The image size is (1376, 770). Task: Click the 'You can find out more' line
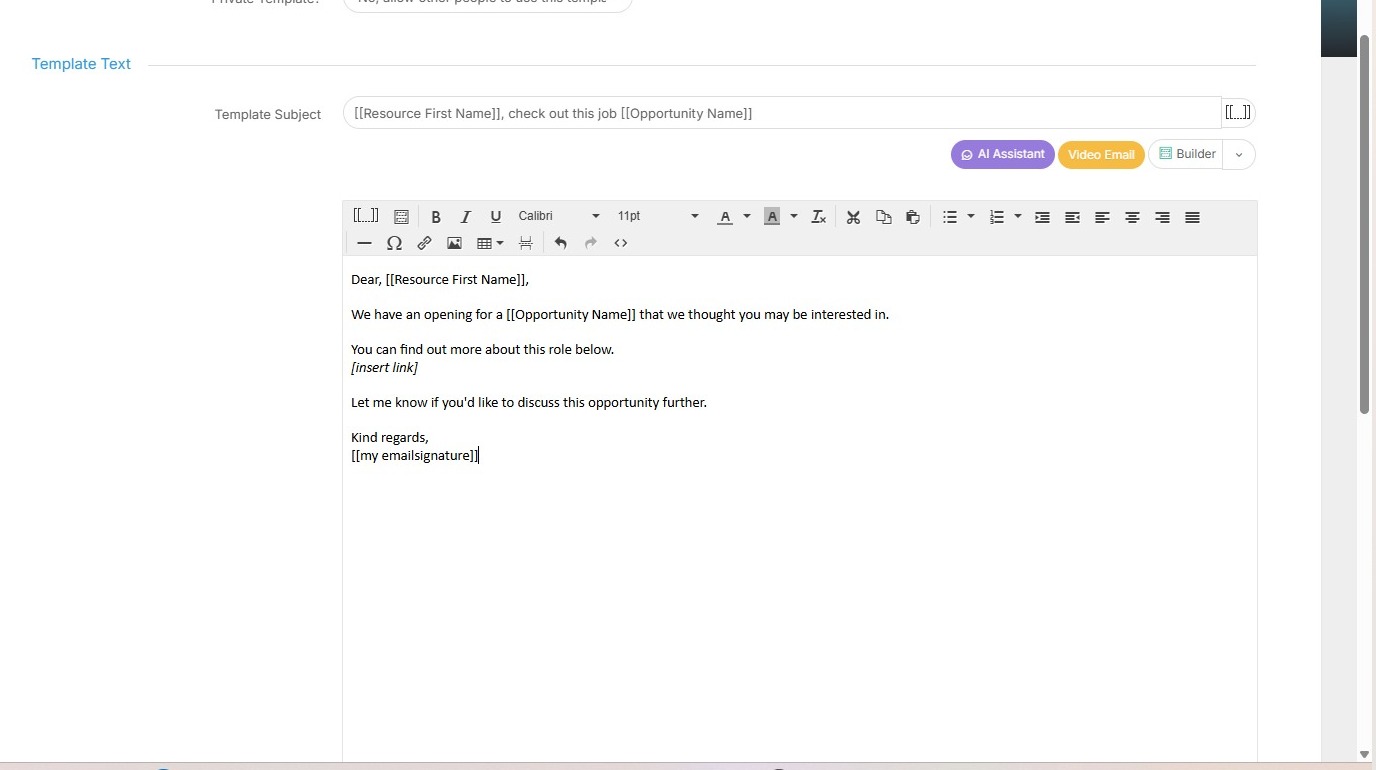(x=482, y=350)
